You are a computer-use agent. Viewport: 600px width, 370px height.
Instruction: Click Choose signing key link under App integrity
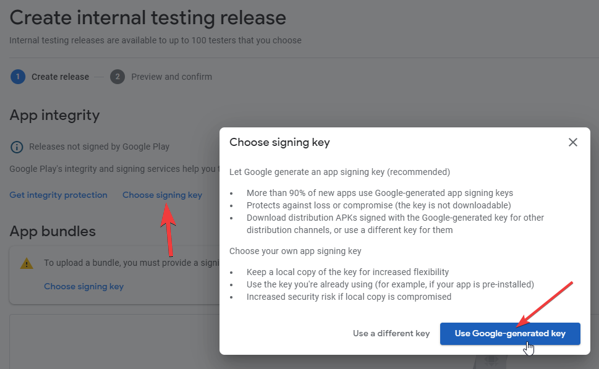[x=162, y=195]
